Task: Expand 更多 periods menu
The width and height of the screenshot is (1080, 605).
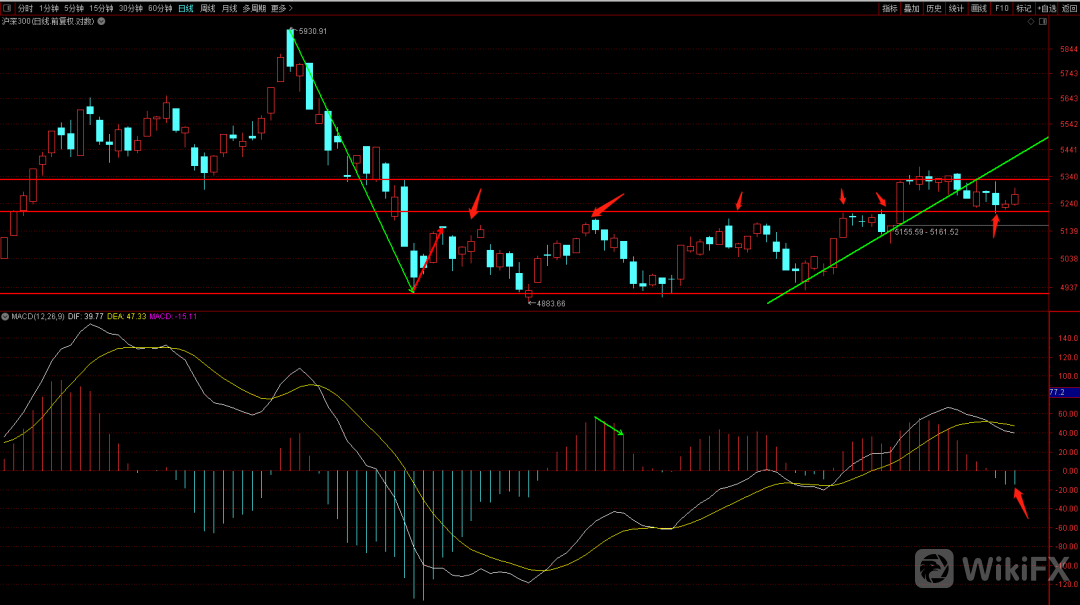Action: tap(281, 8)
